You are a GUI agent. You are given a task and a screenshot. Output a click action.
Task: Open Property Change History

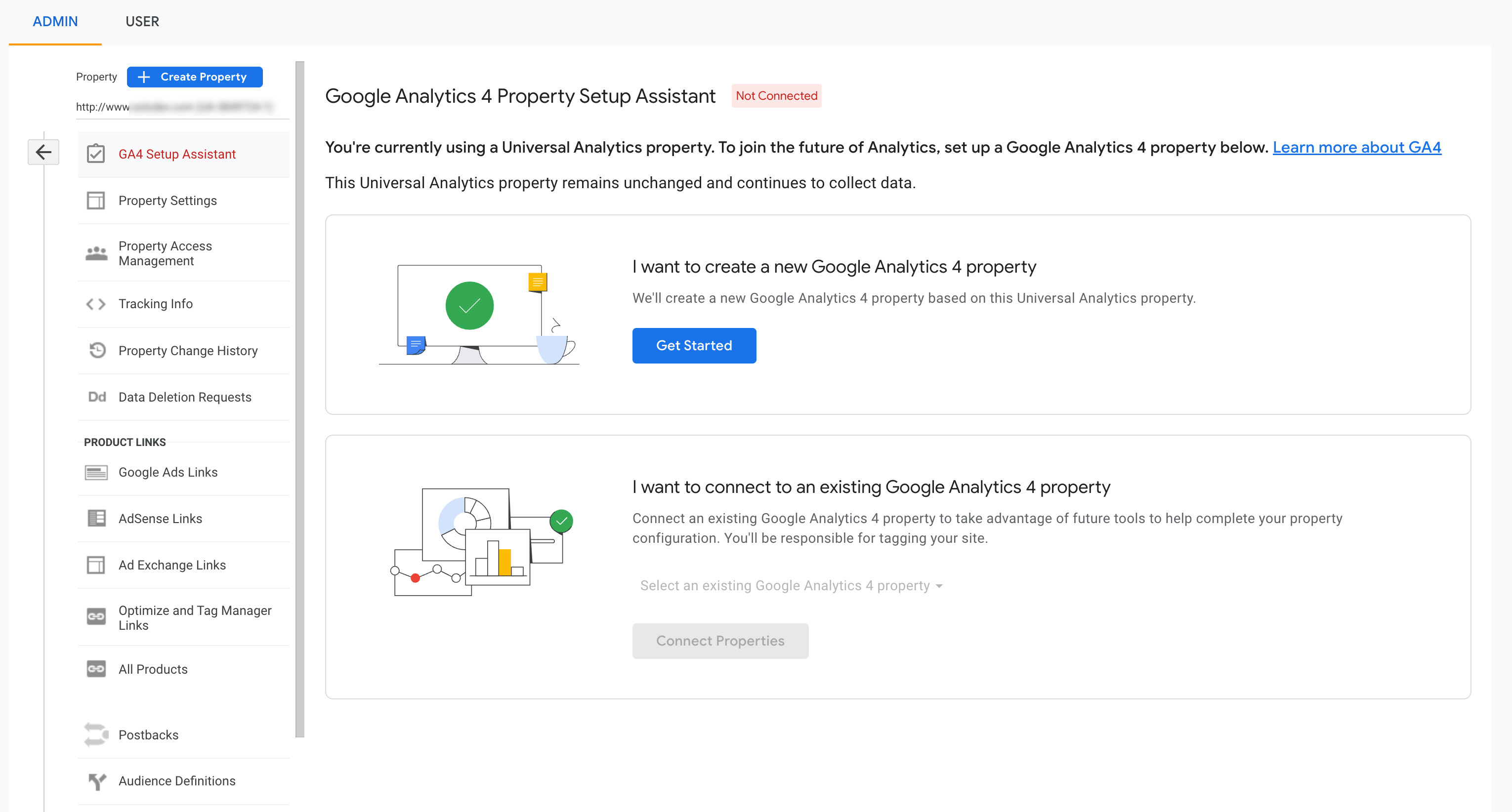pos(184,351)
